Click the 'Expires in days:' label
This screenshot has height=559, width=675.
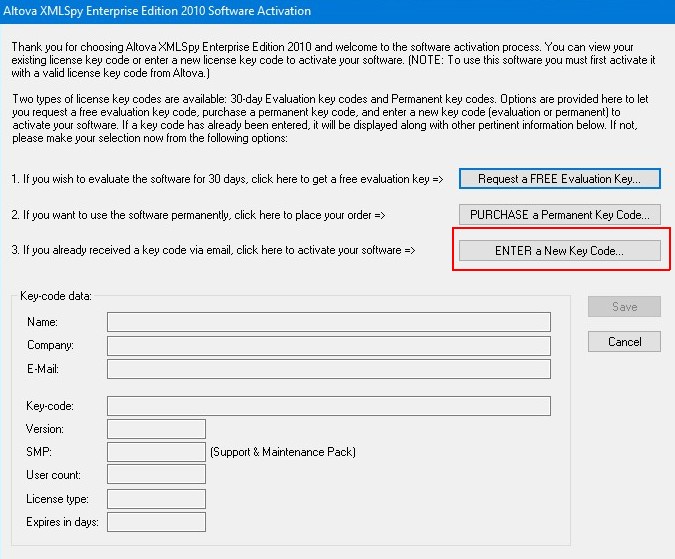62,522
